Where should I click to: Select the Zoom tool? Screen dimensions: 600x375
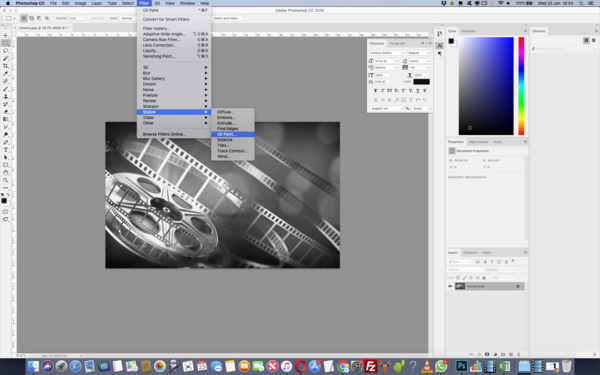(6, 180)
